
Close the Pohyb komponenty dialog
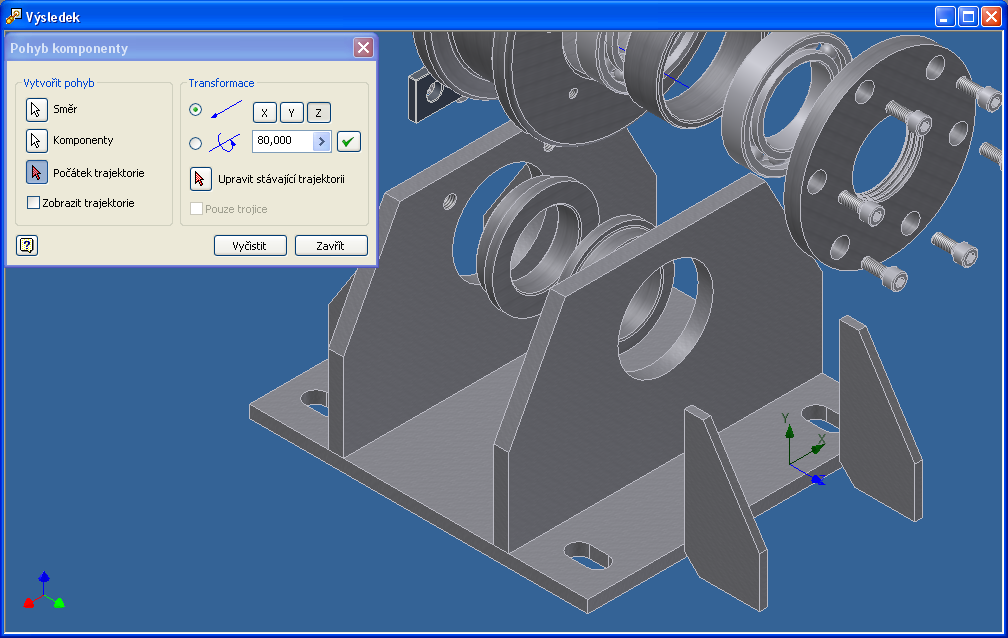tap(363, 48)
